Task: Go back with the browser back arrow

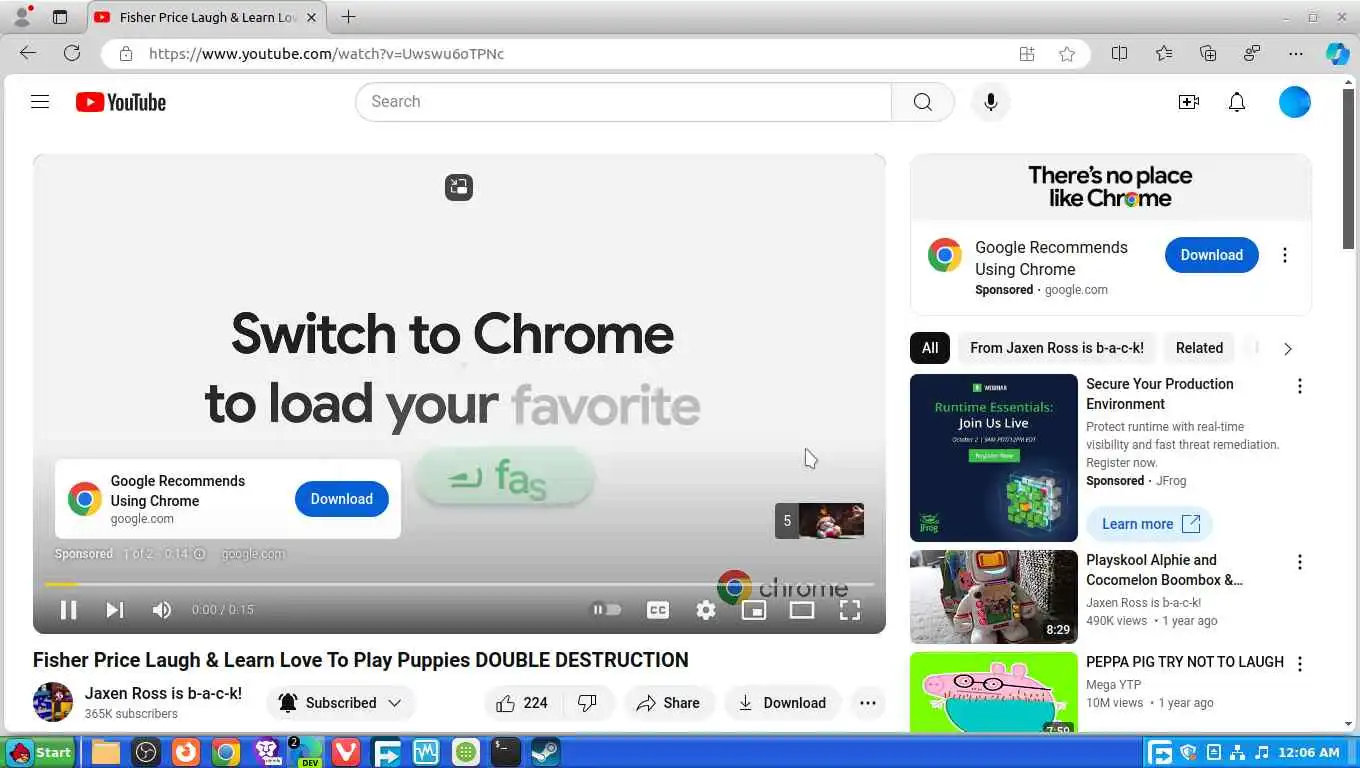Action: (x=28, y=54)
